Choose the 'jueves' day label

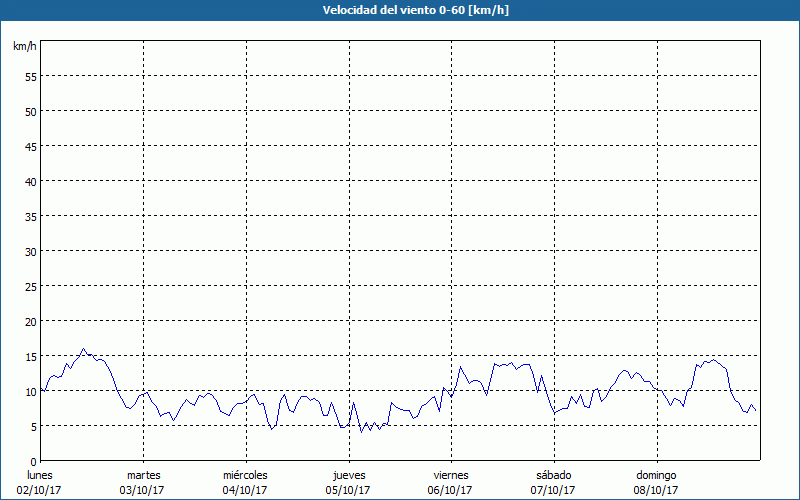[348, 475]
